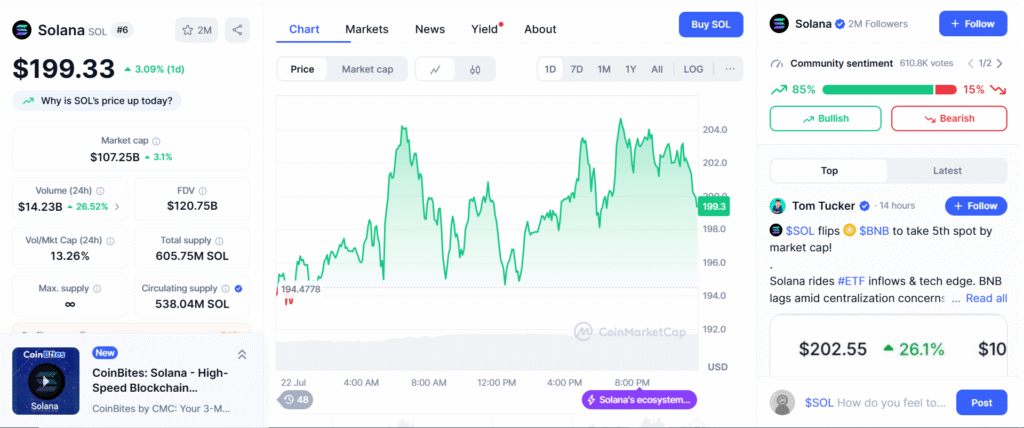Open Total supply info icon
Image resolution: width=1024 pixels, height=428 pixels.
[219, 240]
